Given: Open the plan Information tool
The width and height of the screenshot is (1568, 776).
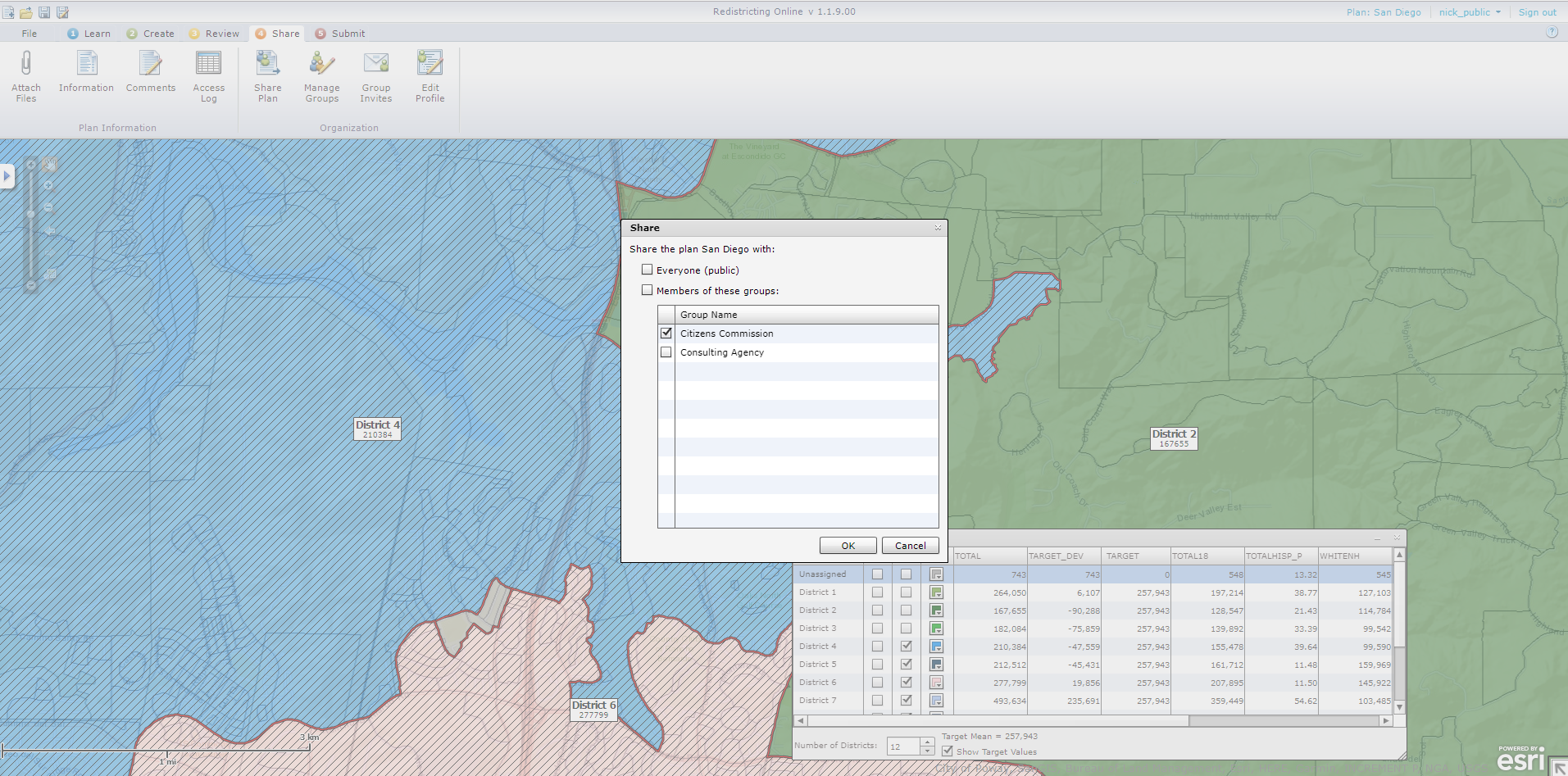Looking at the screenshot, I should (x=86, y=72).
